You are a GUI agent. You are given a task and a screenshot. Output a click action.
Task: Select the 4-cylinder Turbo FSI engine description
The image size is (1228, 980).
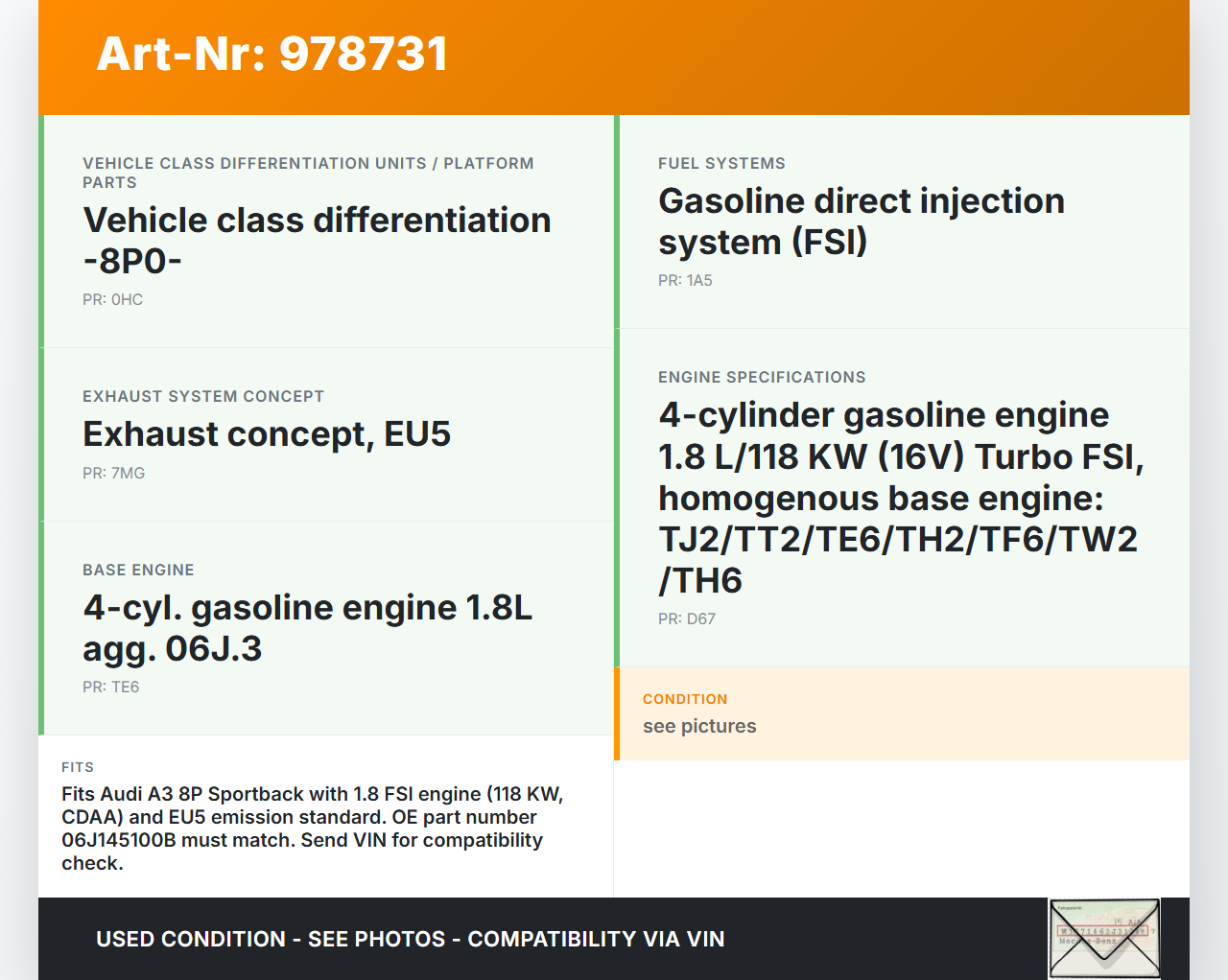pos(898,497)
